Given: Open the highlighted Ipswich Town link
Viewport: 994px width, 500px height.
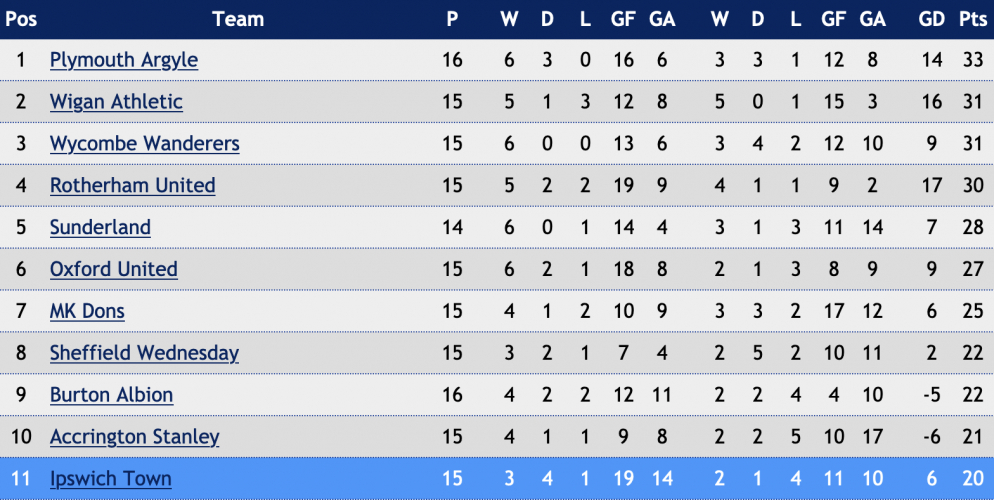Looking at the screenshot, I should (110, 478).
